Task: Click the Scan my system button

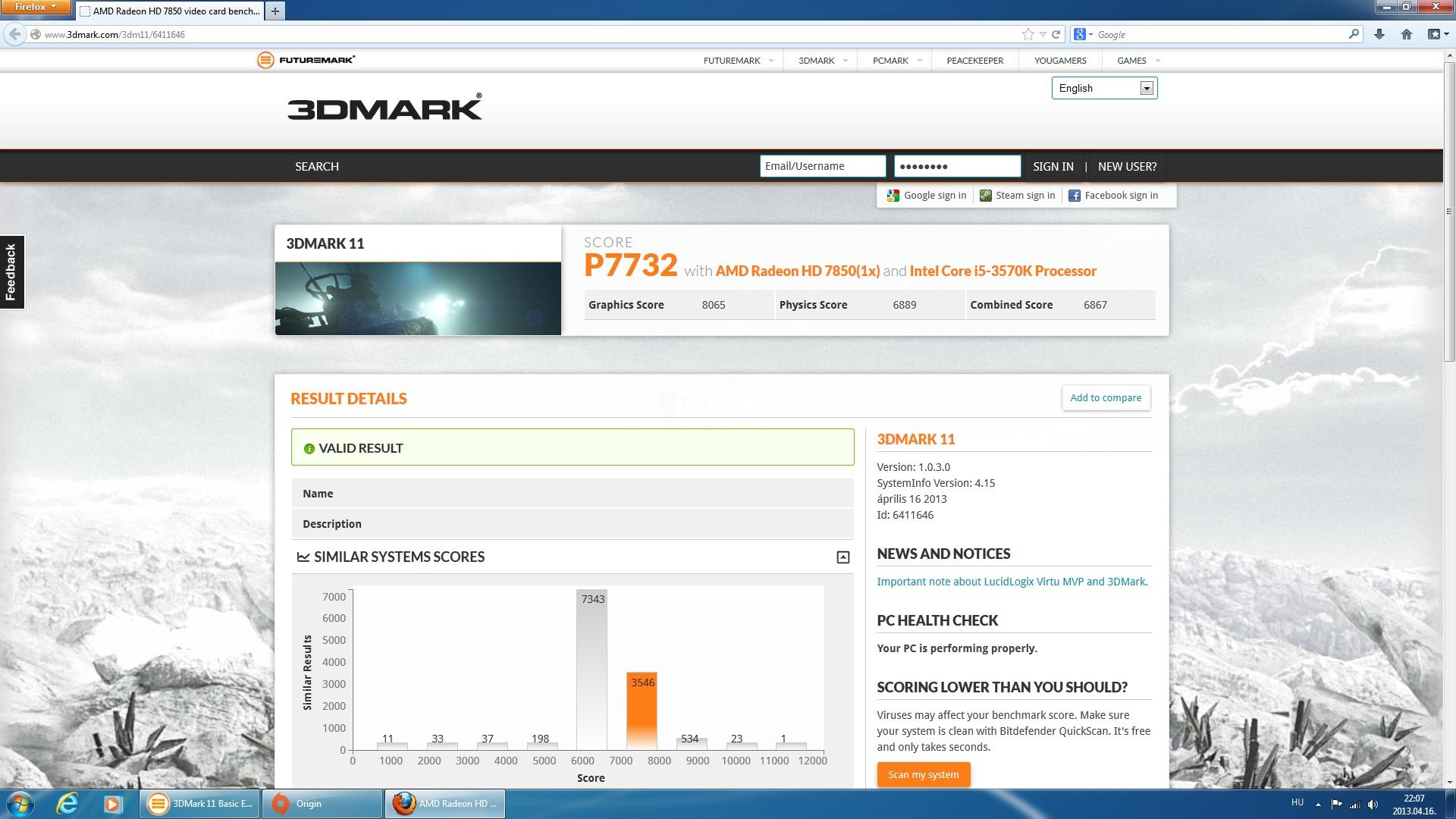Action: pyautogui.click(x=923, y=774)
